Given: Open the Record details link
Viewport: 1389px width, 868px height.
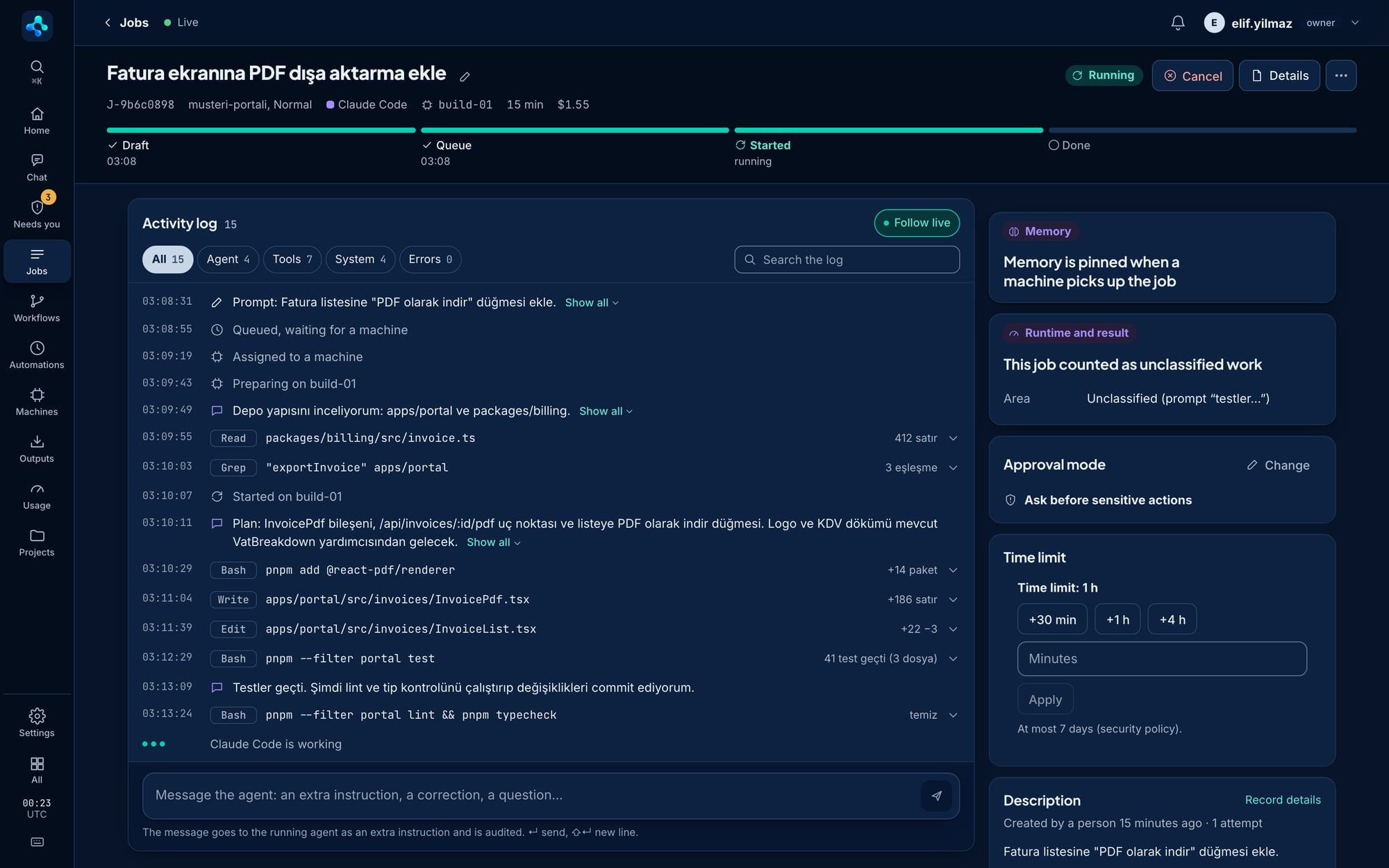Looking at the screenshot, I should (1283, 800).
